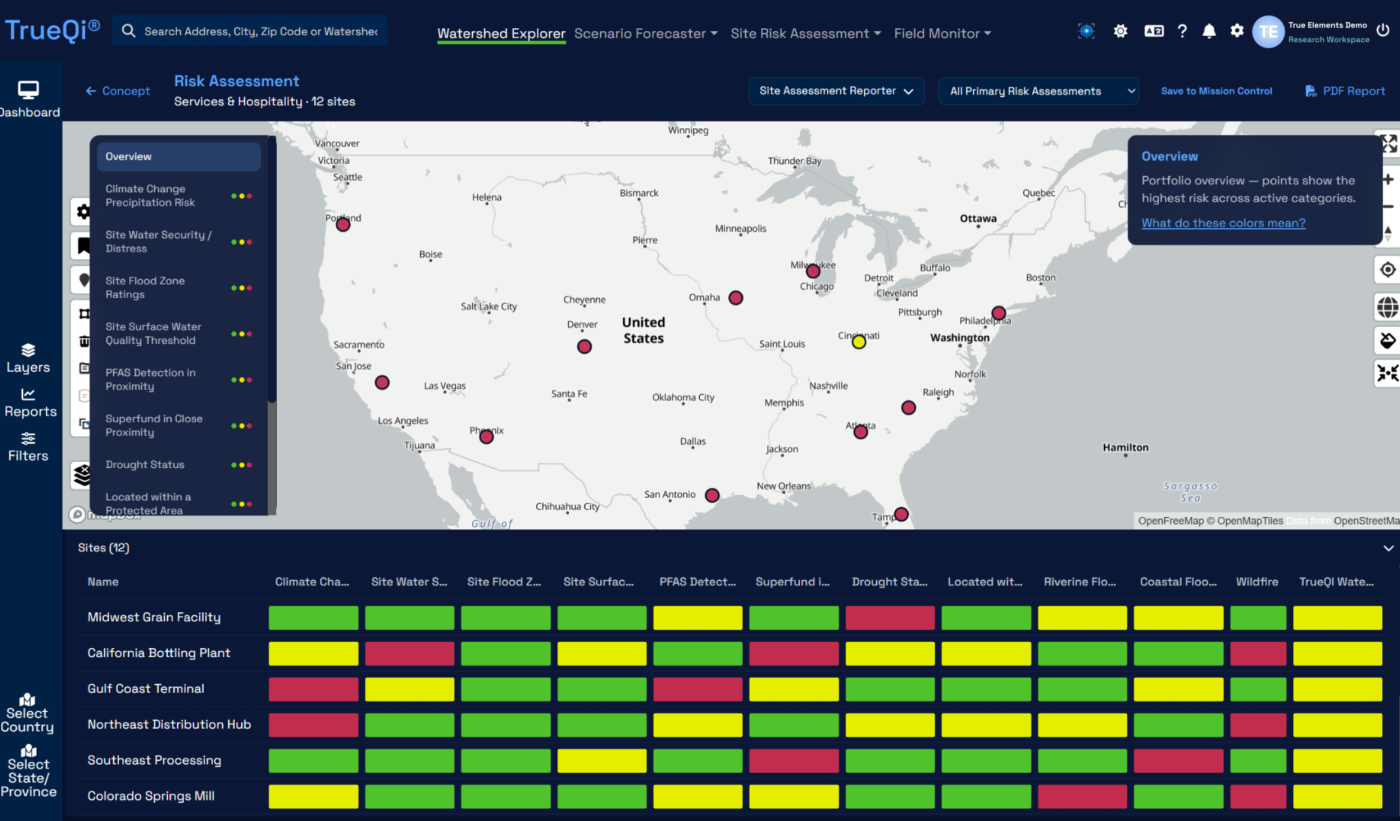Image resolution: width=1400 pixels, height=821 pixels.
Task: Select Overview in risk category list
Action: [179, 157]
